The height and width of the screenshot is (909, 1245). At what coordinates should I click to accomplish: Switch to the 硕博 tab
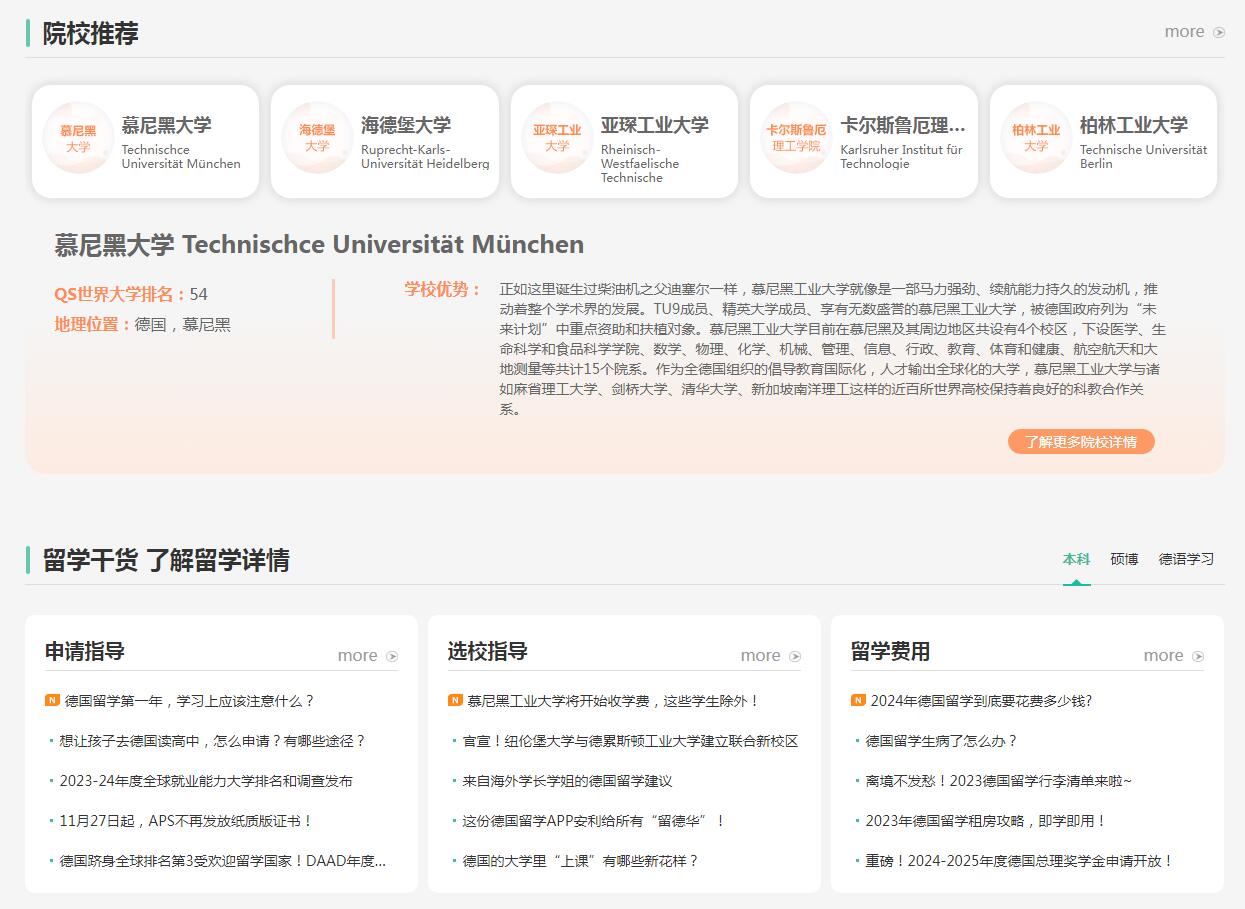point(1124,559)
